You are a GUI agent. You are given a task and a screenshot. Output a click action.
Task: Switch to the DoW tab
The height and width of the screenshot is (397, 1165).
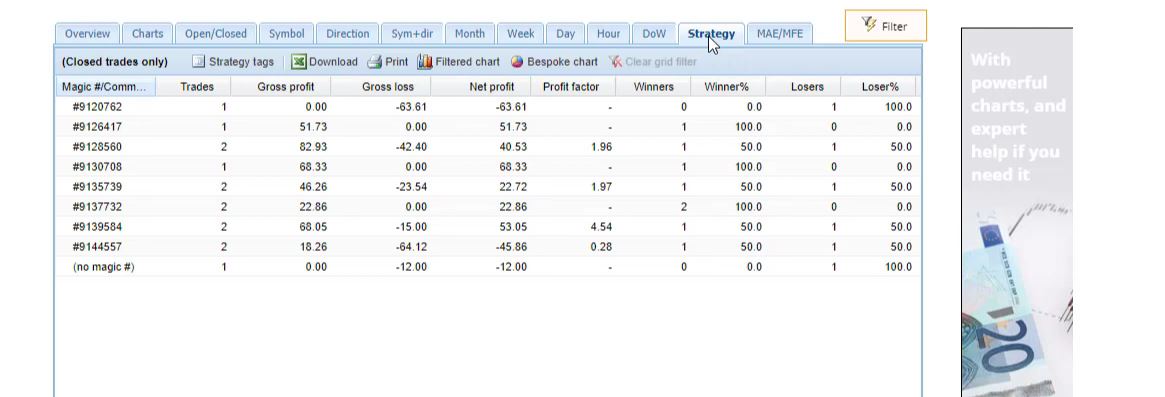pos(654,33)
